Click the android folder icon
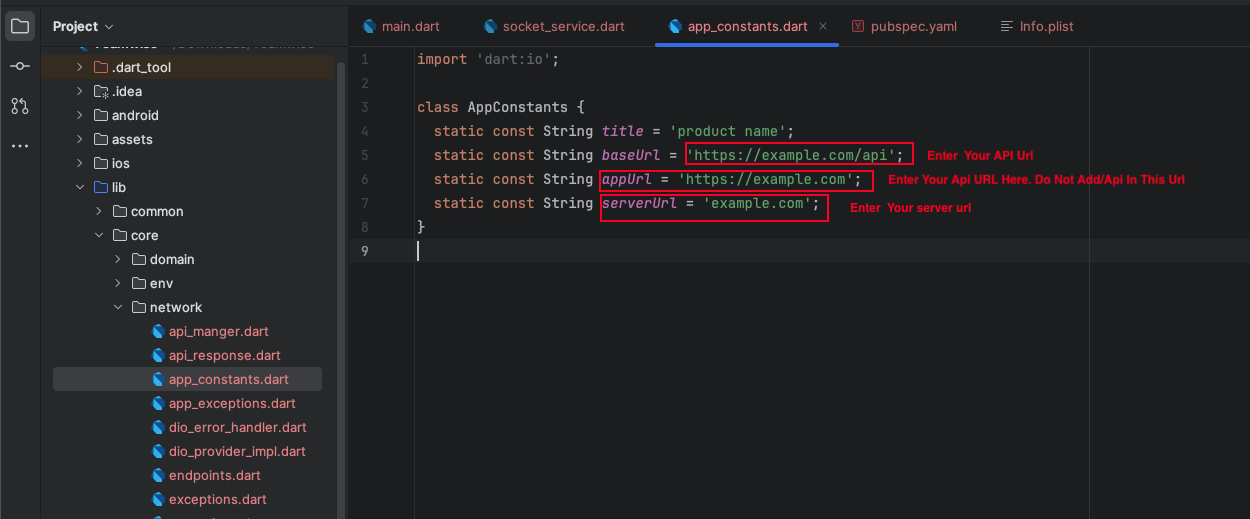Viewport: 1250px width, 519px height. [x=100, y=115]
